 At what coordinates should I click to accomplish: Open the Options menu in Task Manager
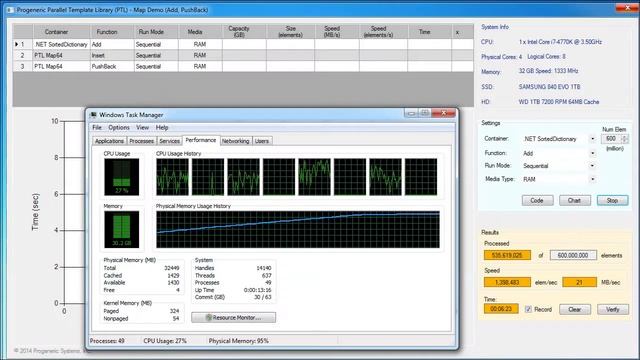119,128
